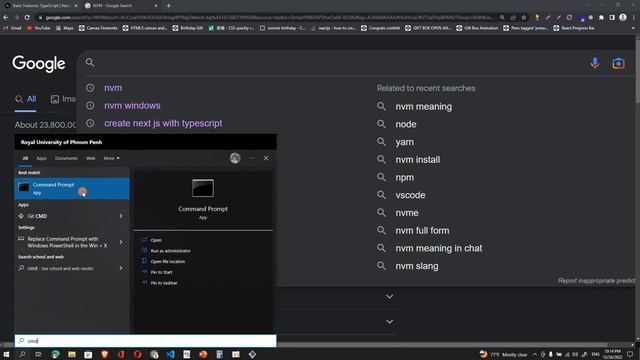Click the Google voice search microphone
The image size is (640, 360).
pos(595,63)
